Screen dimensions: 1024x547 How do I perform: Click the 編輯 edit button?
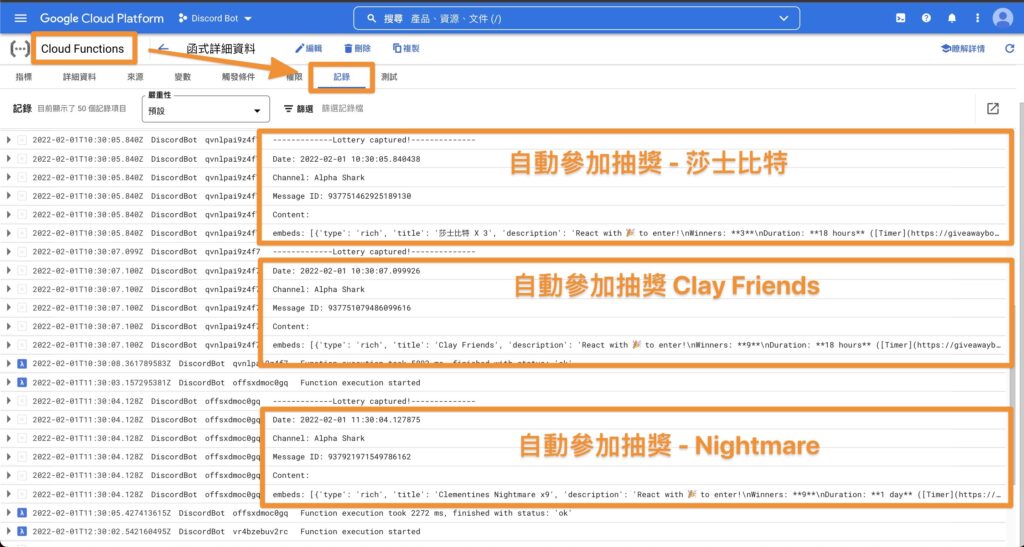pos(308,48)
